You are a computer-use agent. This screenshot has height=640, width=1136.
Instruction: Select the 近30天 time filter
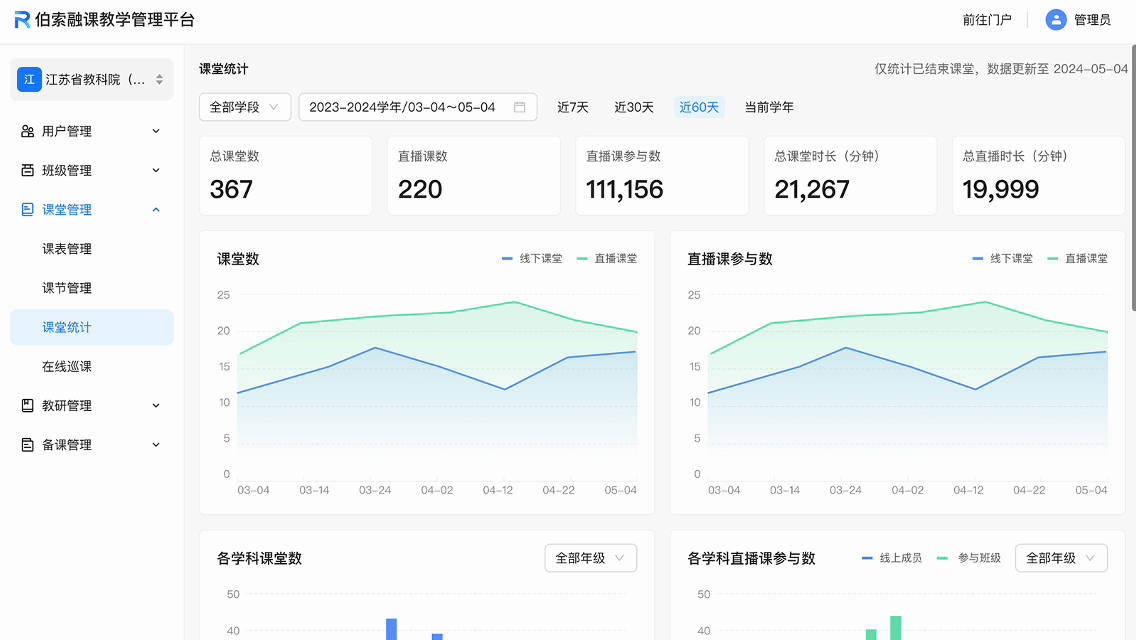(634, 107)
